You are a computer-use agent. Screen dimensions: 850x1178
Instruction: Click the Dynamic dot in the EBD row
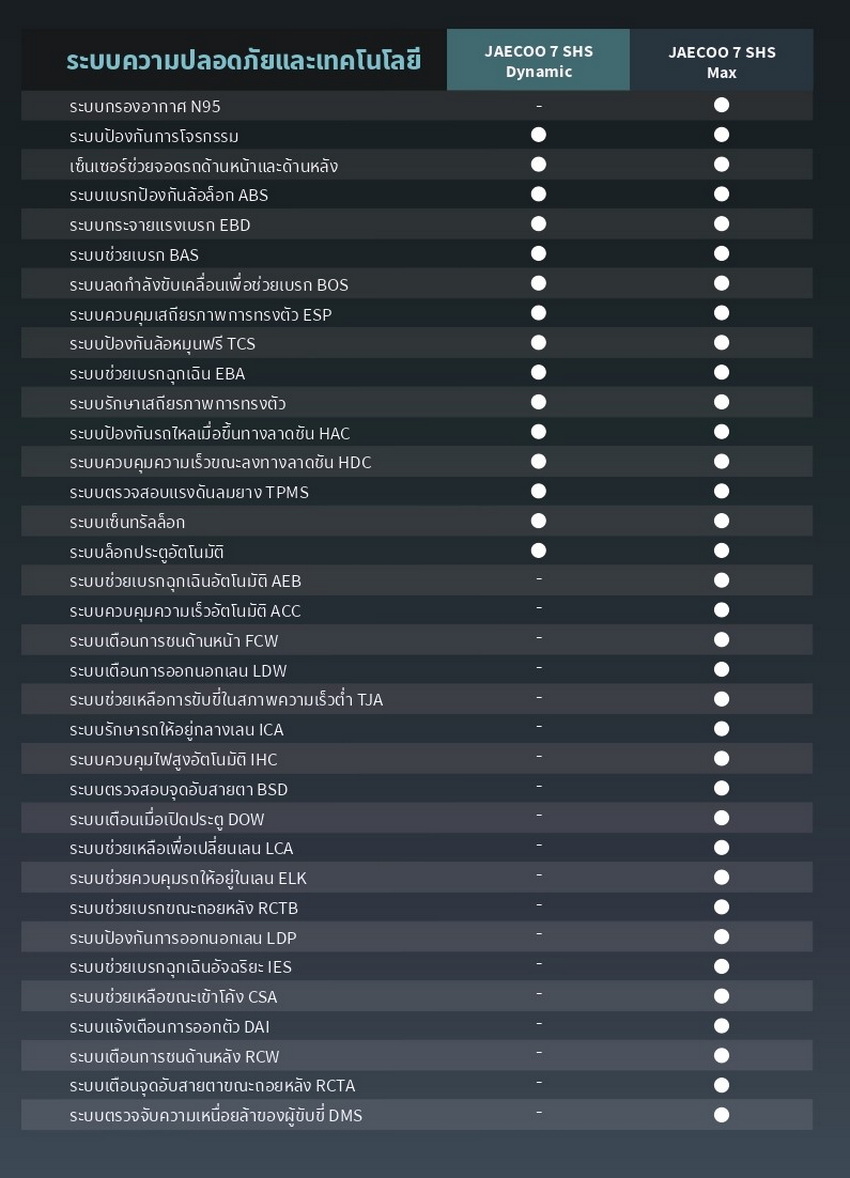538,224
